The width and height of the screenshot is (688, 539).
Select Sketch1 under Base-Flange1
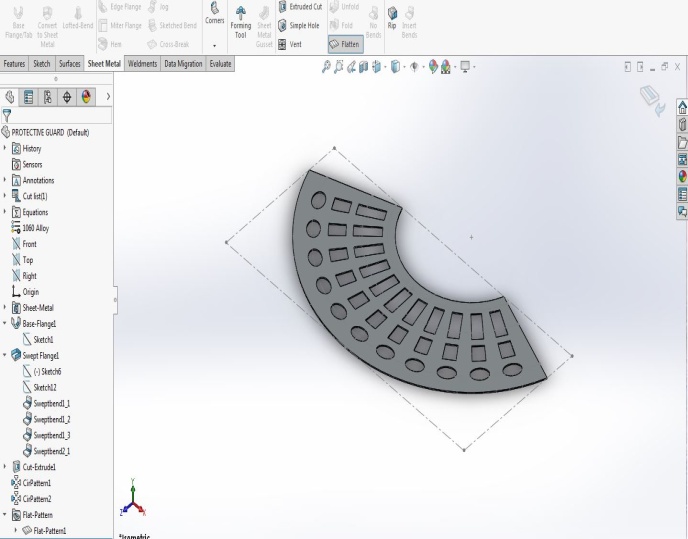click(38, 340)
